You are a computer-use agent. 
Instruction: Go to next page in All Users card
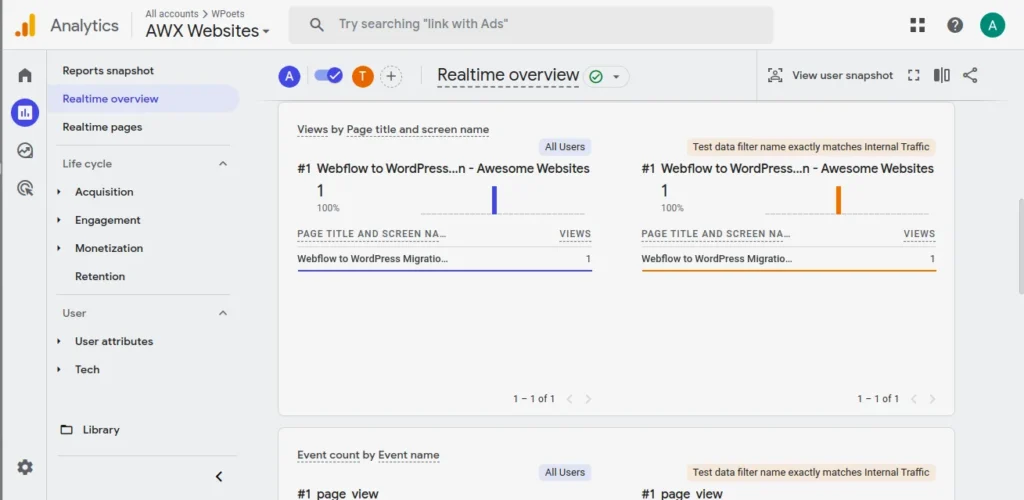click(x=588, y=399)
